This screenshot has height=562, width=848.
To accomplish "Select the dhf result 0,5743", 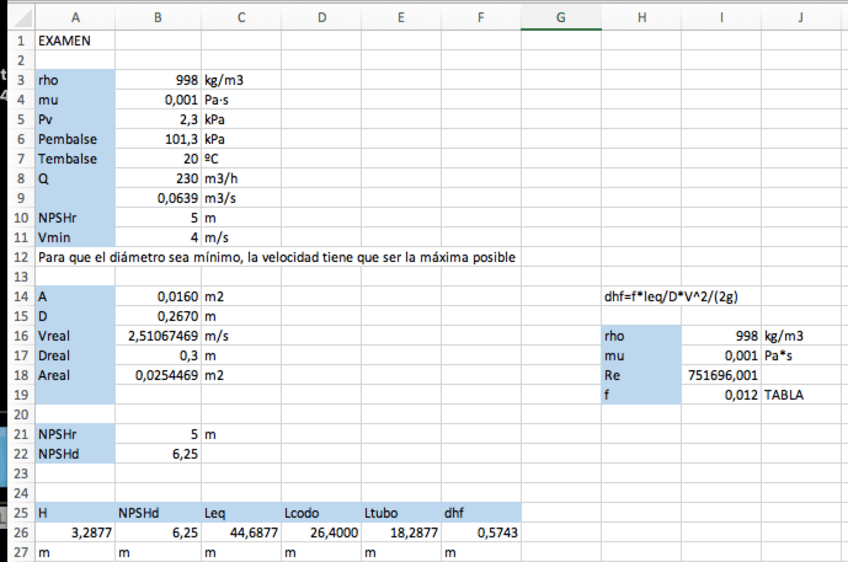I will coord(481,533).
